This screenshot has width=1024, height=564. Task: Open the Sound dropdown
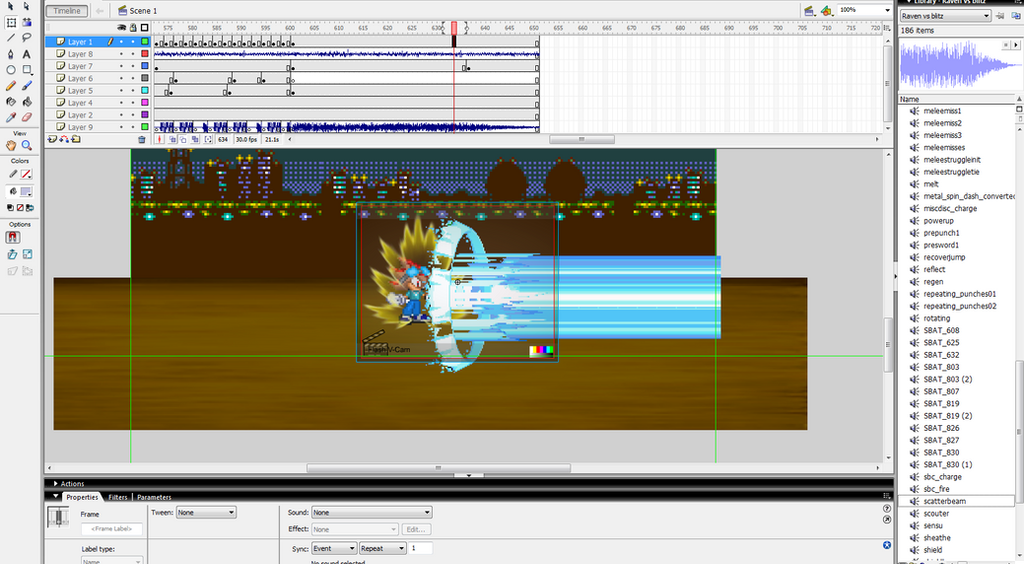point(371,512)
